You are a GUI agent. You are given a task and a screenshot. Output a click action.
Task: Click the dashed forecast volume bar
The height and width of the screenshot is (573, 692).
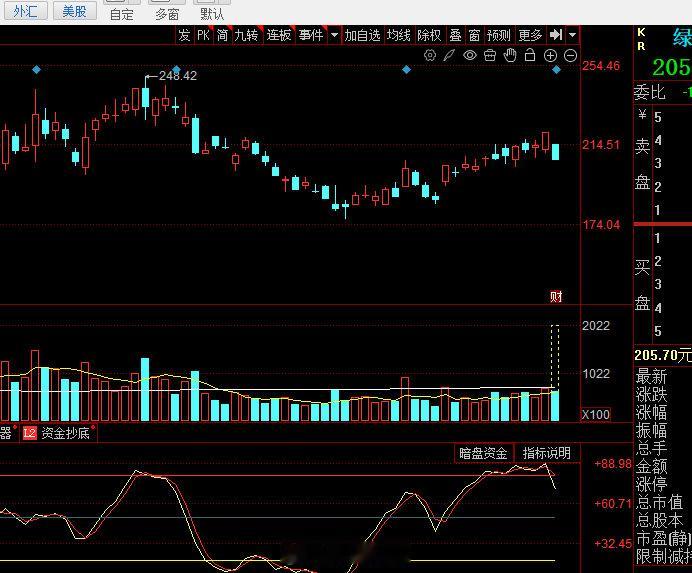pos(555,358)
